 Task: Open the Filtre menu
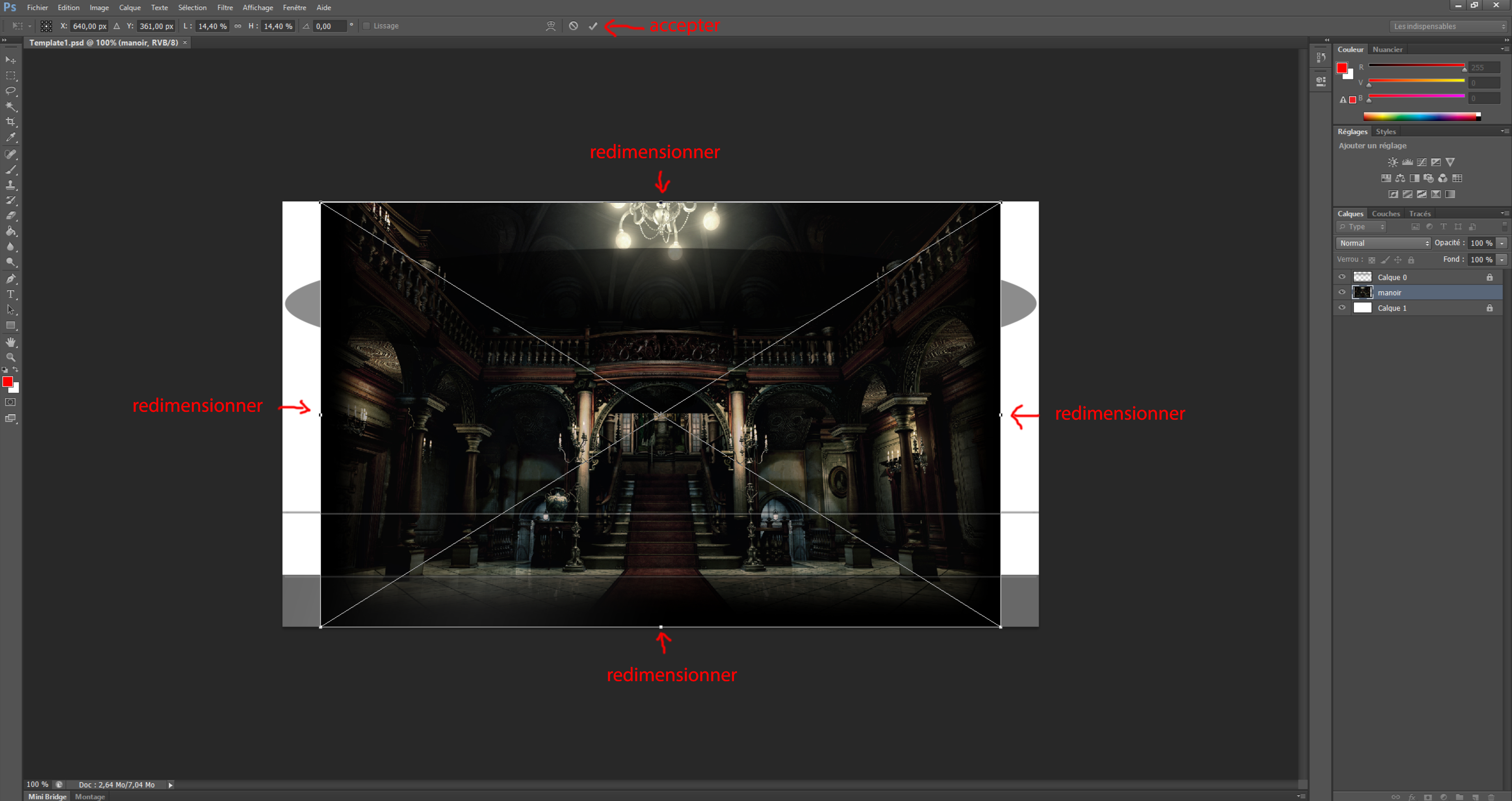[225, 7]
